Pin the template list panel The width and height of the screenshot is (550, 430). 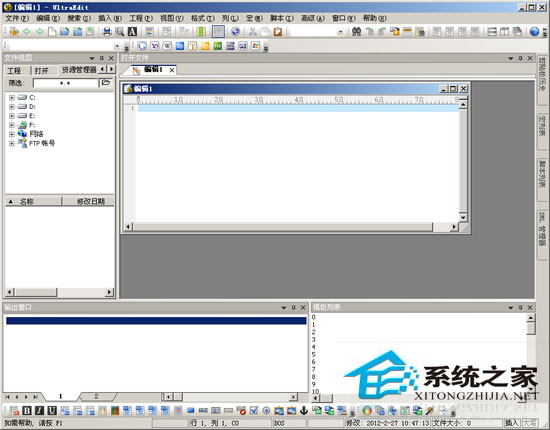pos(521,308)
